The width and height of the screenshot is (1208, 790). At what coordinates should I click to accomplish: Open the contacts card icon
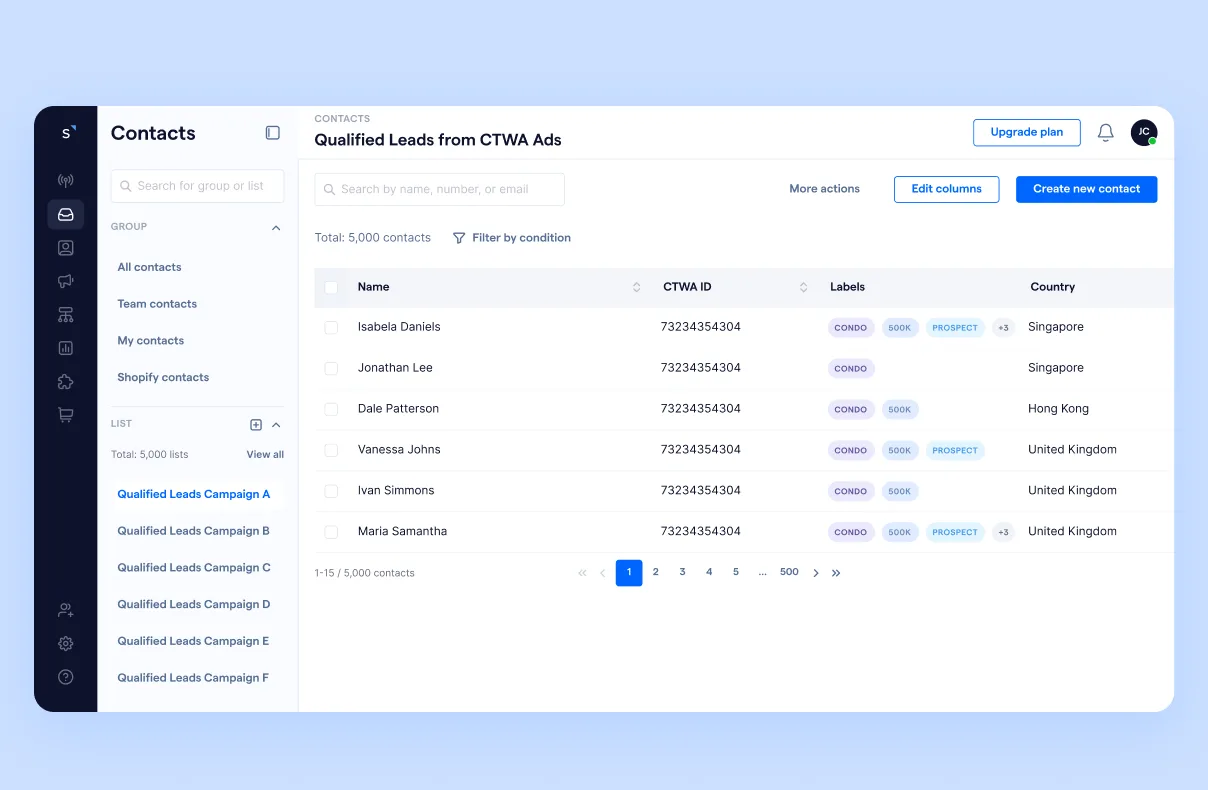(66, 248)
